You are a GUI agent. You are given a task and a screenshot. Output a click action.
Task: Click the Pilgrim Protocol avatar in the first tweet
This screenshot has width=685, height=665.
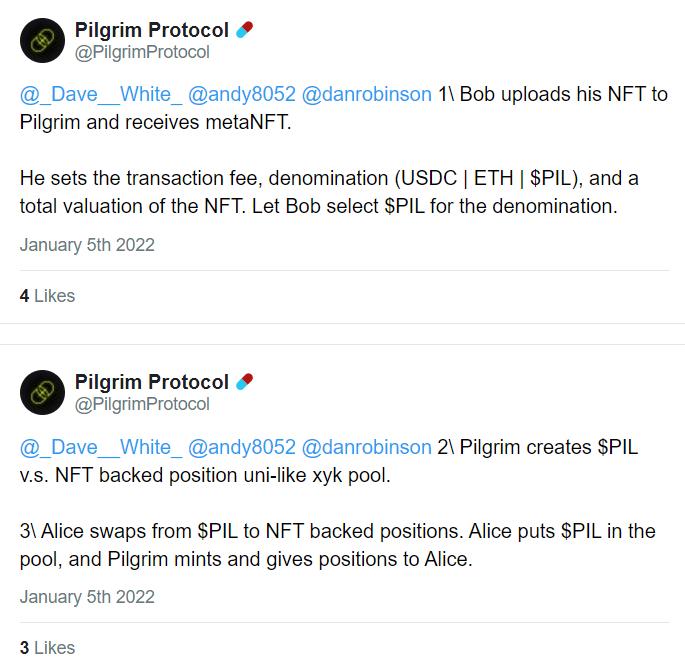[x=41, y=40]
